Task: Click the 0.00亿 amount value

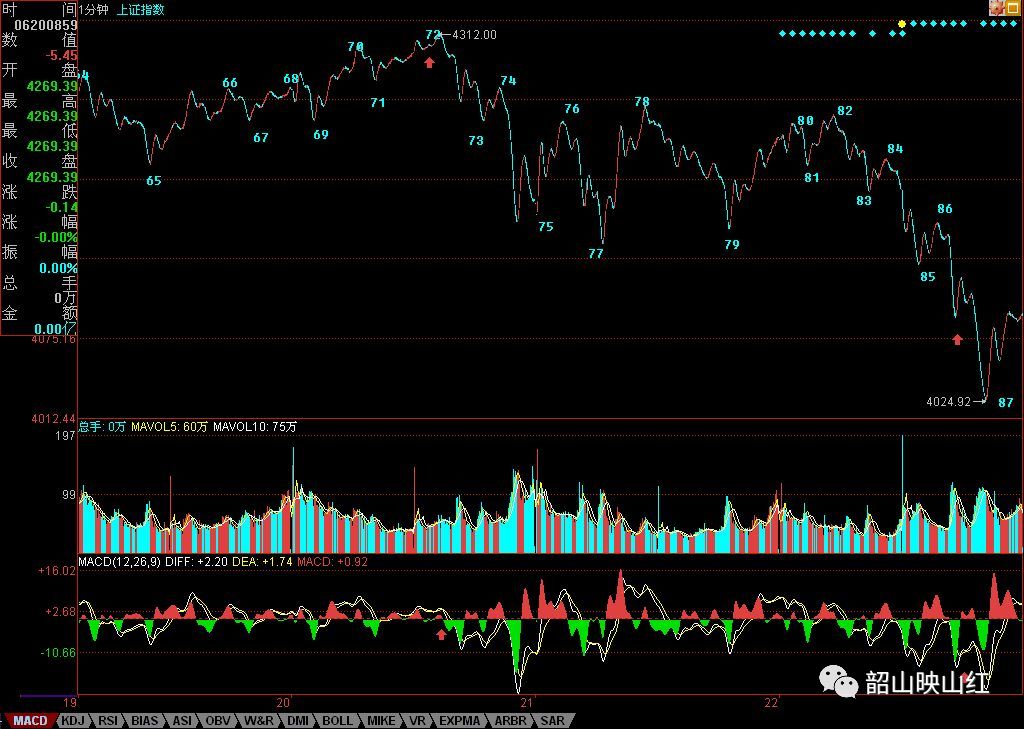Action: (56, 329)
